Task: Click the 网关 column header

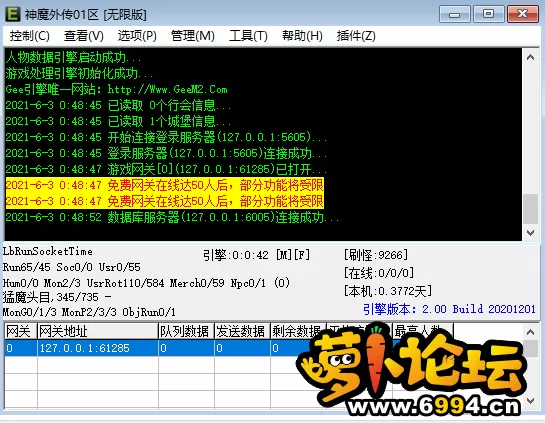Action: pos(21,331)
